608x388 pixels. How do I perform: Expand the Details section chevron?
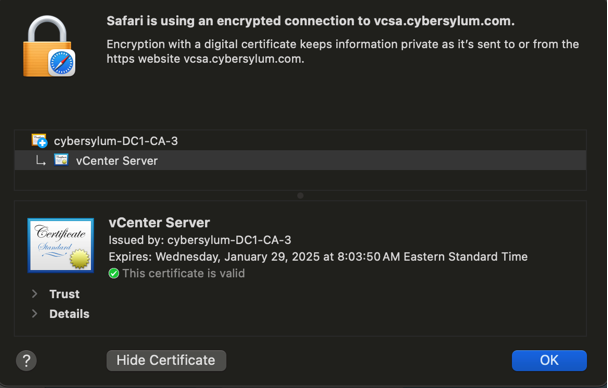click(x=35, y=313)
